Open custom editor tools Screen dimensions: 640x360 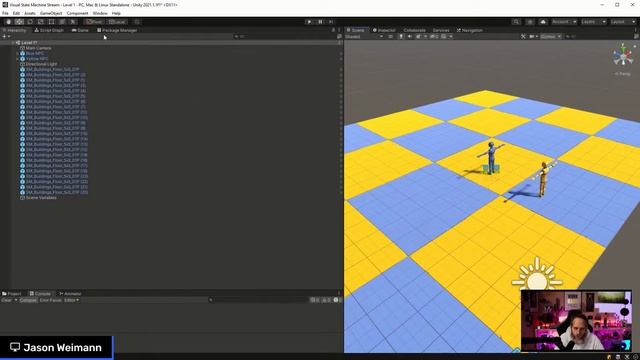[x=73, y=22]
